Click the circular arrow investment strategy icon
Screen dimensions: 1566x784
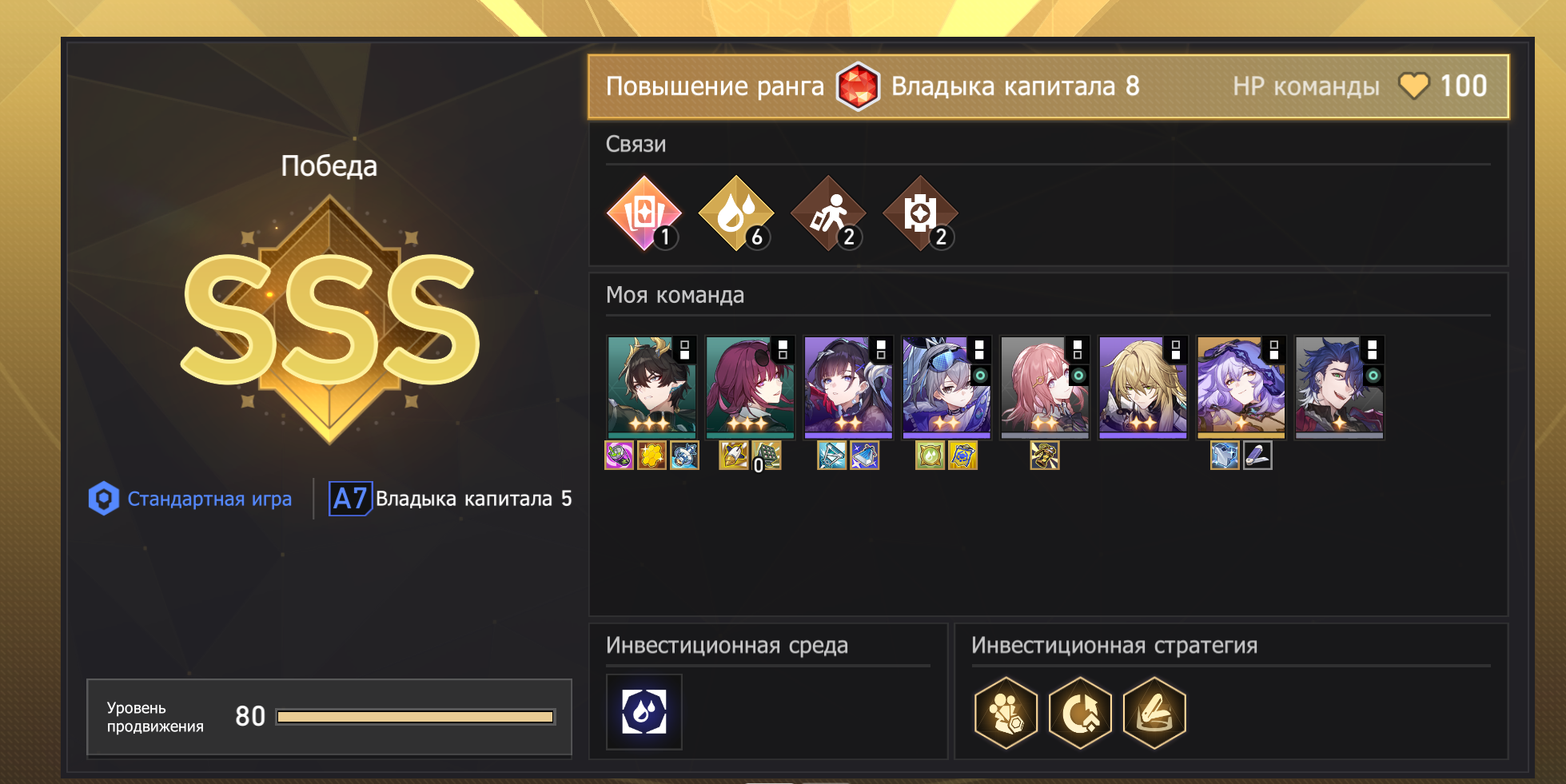[1080, 713]
